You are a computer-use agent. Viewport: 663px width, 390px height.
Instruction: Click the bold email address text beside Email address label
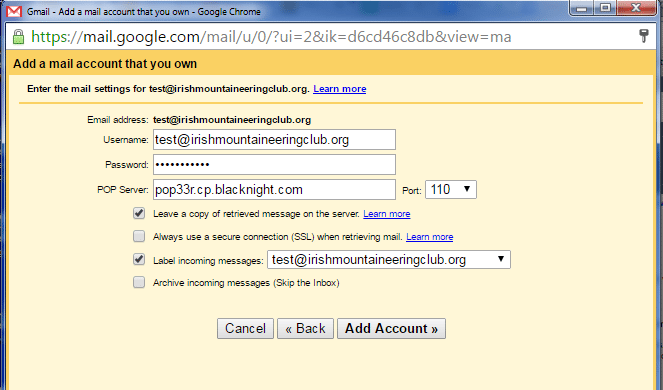tap(232, 120)
